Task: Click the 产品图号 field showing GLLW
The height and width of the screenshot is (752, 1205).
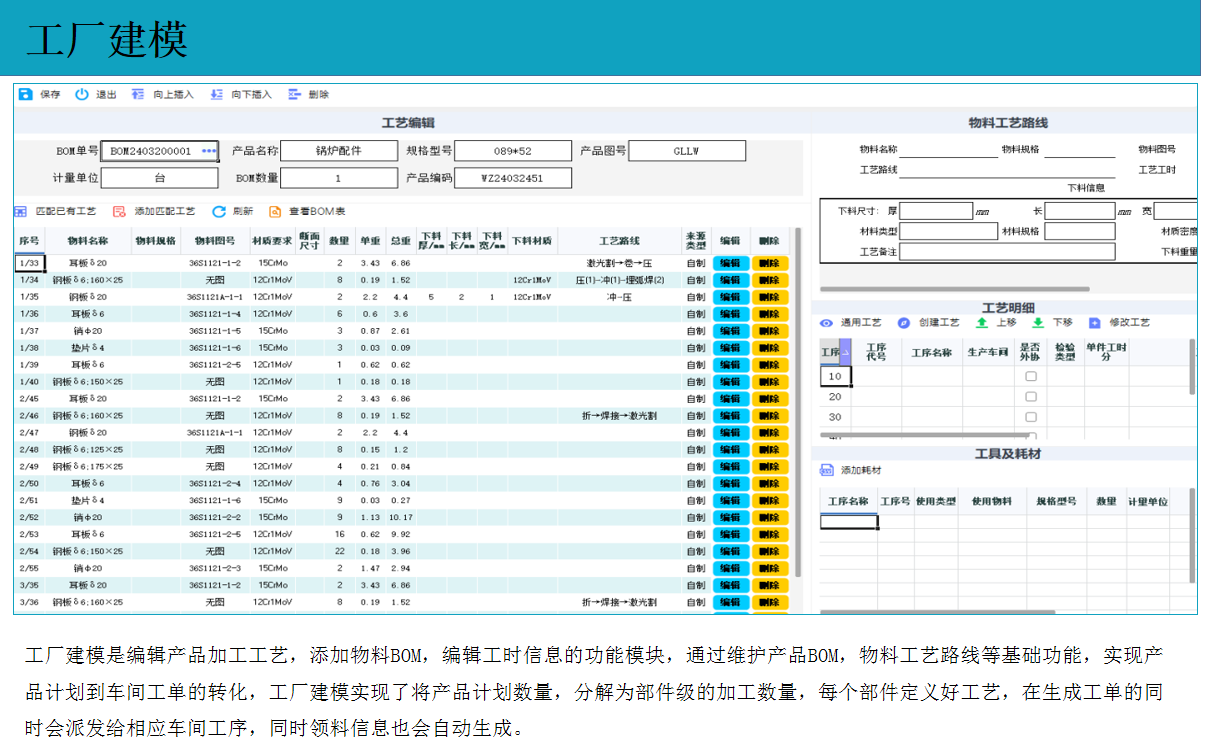Action: [687, 151]
